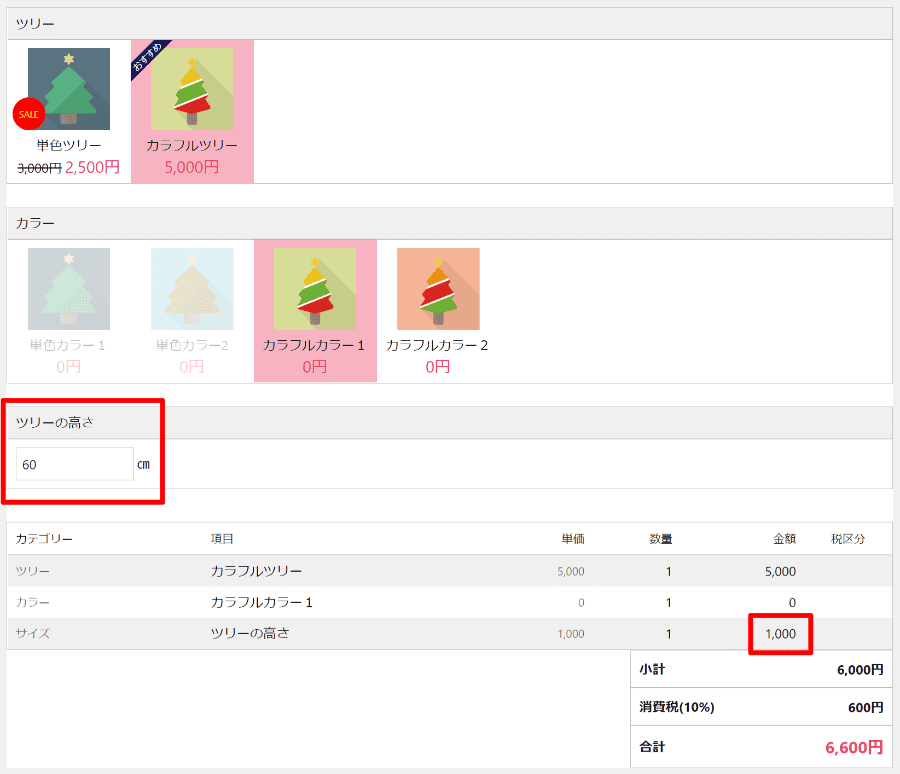Click the ツリー section header
This screenshot has width=900, height=774.
click(x=449, y=24)
